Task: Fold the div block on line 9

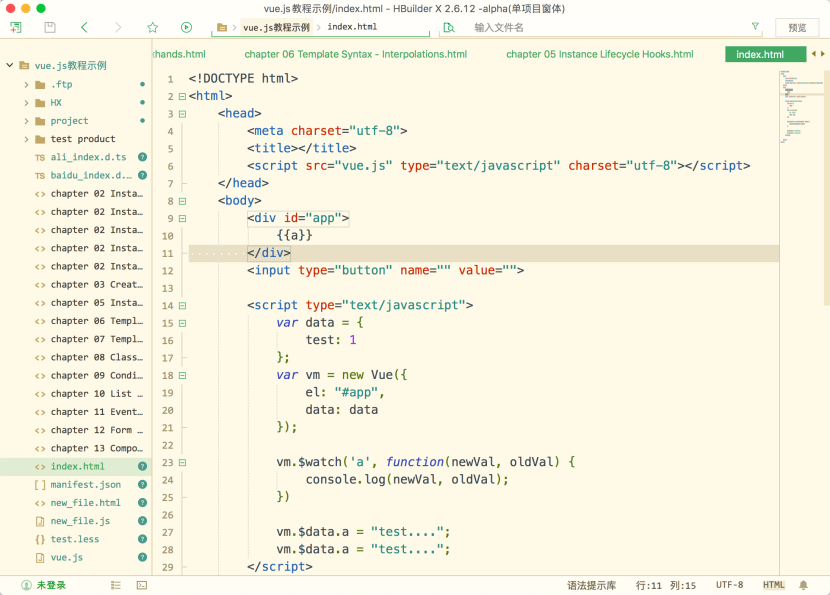Action: [182, 219]
